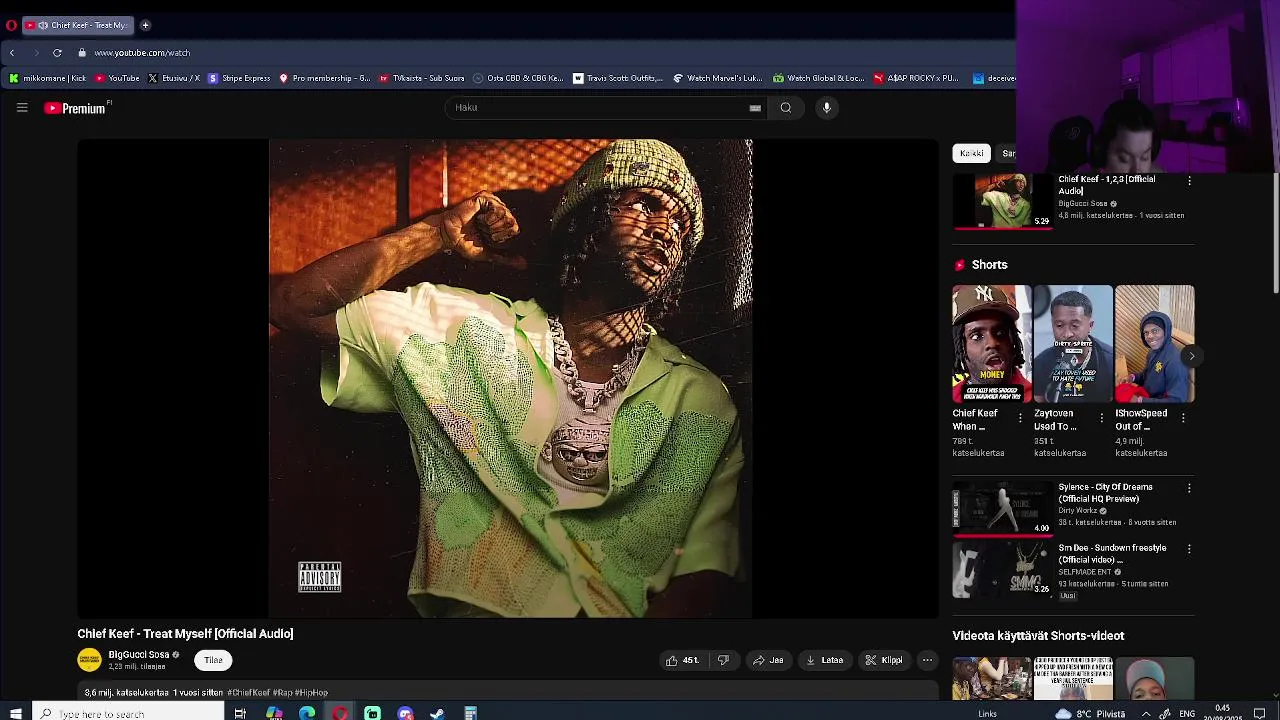
Task: Open options for IShowSpeed Short
Action: click(1183, 418)
